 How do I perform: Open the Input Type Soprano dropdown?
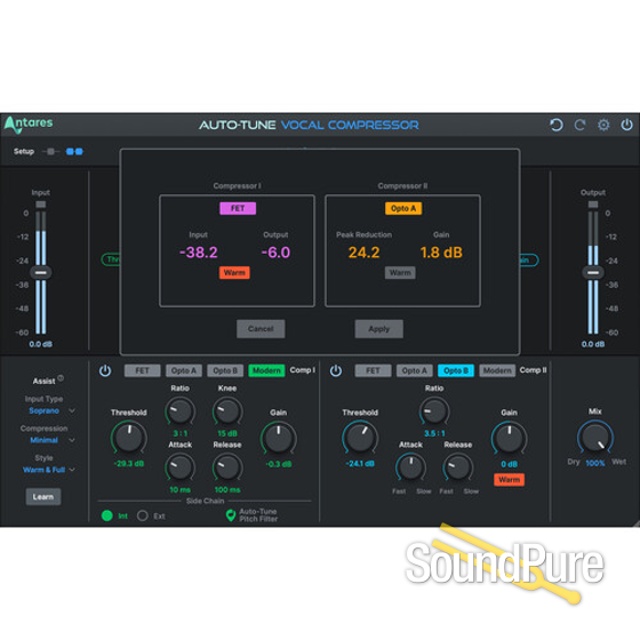click(51, 411)
